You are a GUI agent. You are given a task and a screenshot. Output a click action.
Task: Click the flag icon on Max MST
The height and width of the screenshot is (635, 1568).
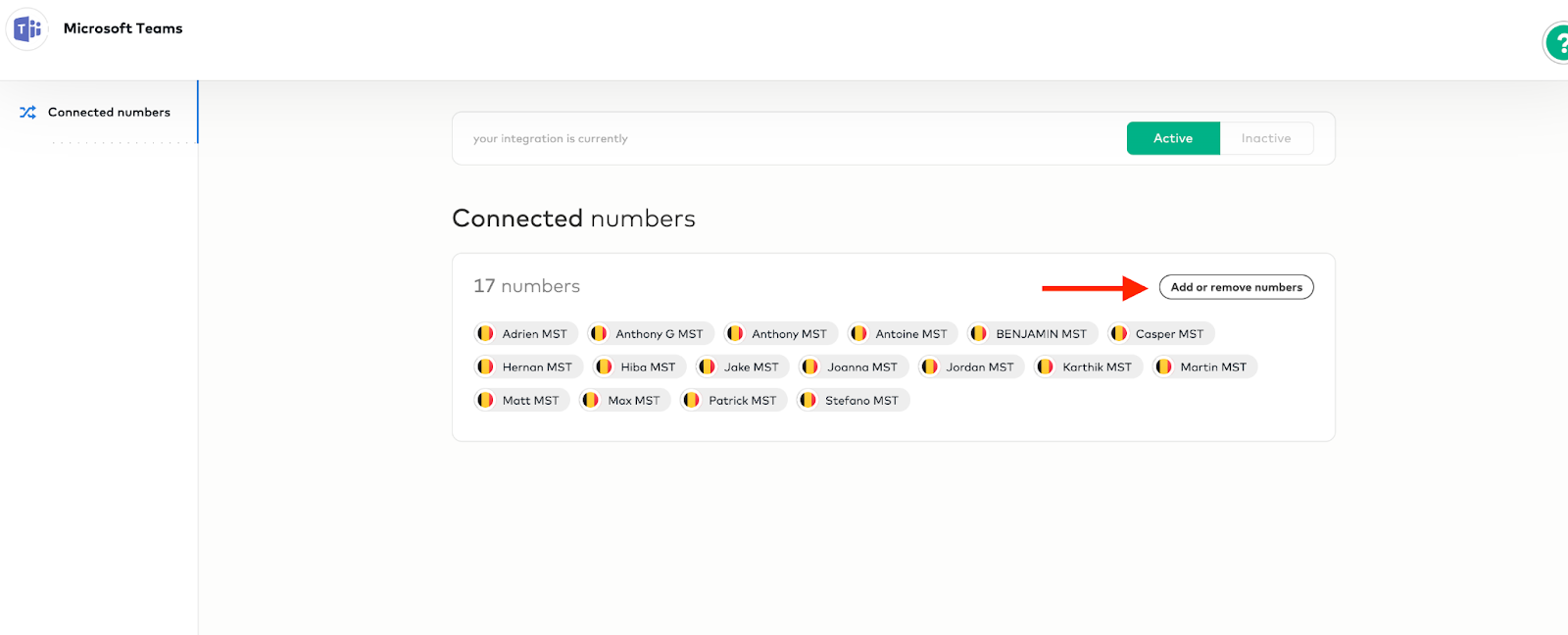coord(590,401)
